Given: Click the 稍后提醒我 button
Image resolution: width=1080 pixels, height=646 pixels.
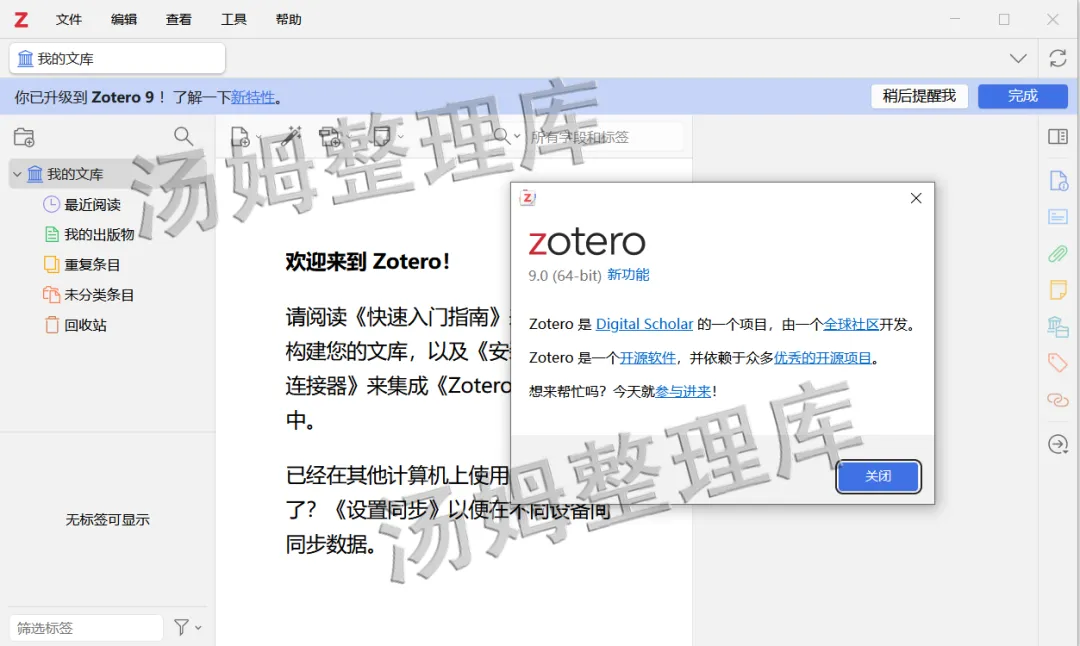Looking at the screenshot, I should [x=920, y=96].
